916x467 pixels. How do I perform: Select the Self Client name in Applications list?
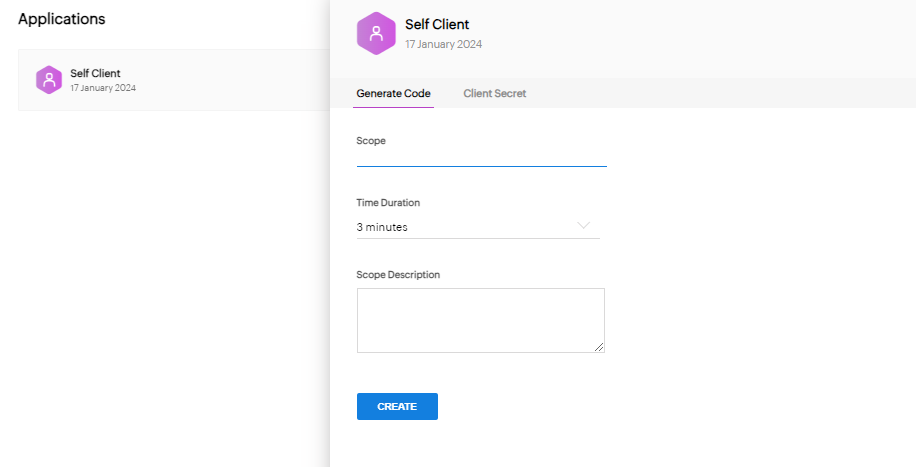click(95, 73)
